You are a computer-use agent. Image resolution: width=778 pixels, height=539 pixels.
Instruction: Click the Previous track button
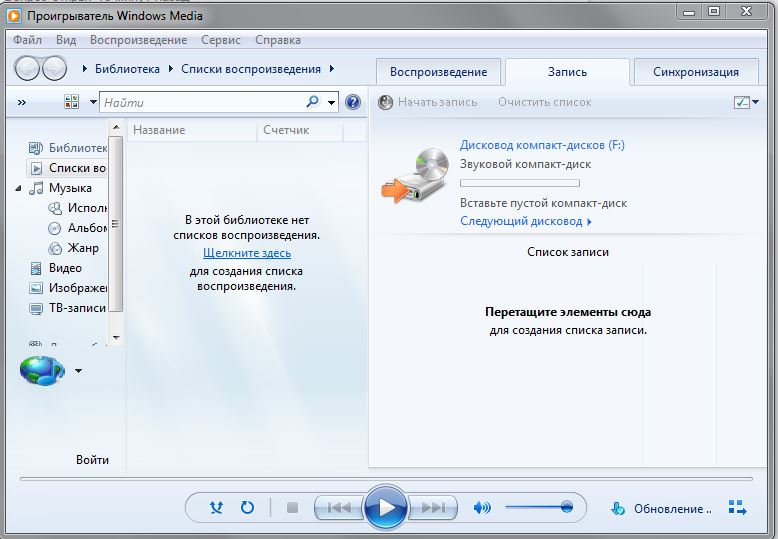pyautogui.click(x=340, y=507)
